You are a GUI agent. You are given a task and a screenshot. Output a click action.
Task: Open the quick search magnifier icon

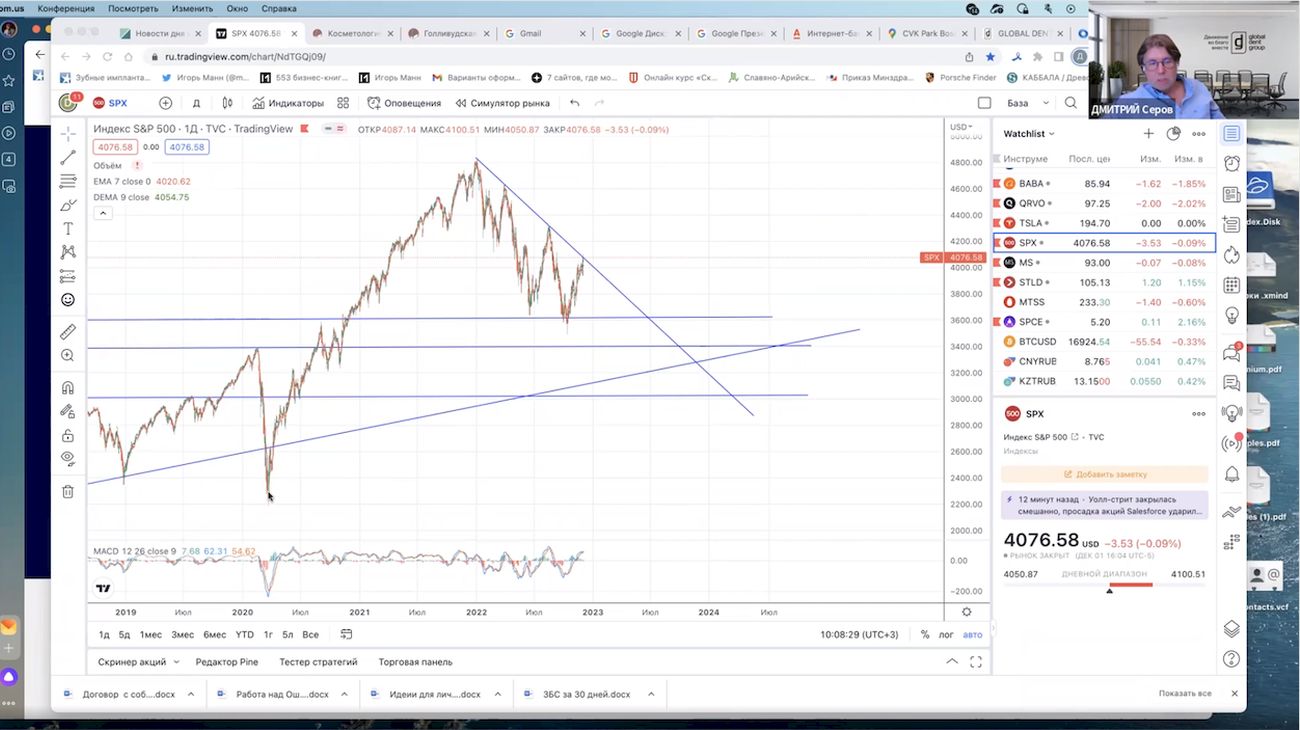1070,103
